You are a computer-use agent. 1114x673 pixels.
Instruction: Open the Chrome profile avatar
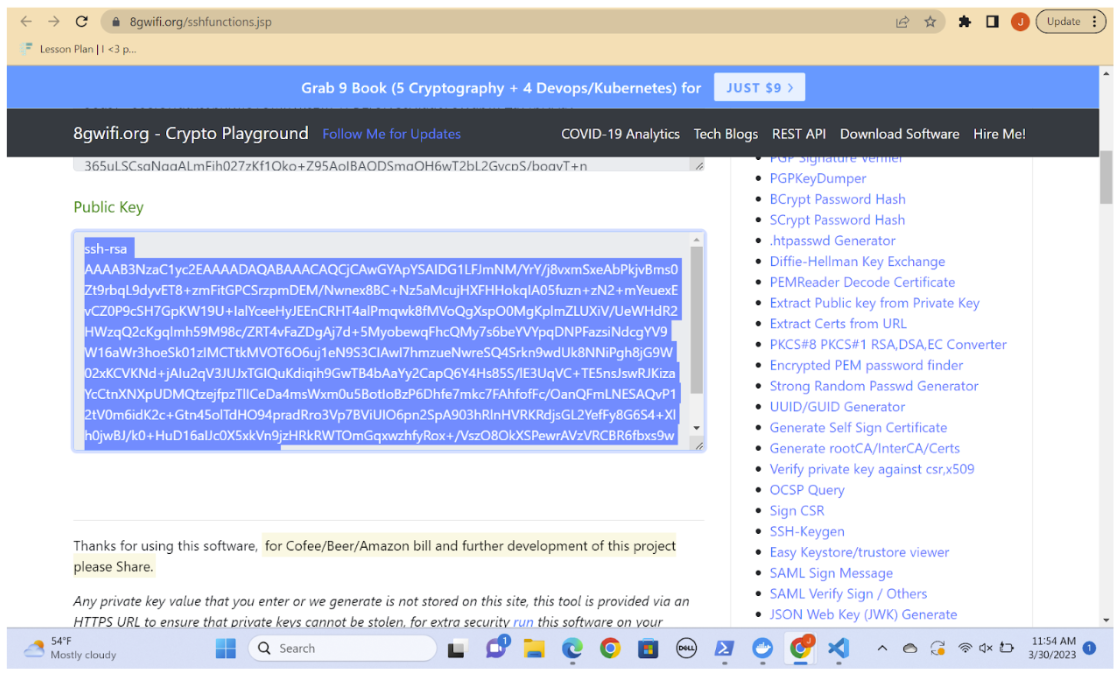(x=1020, y=22)
